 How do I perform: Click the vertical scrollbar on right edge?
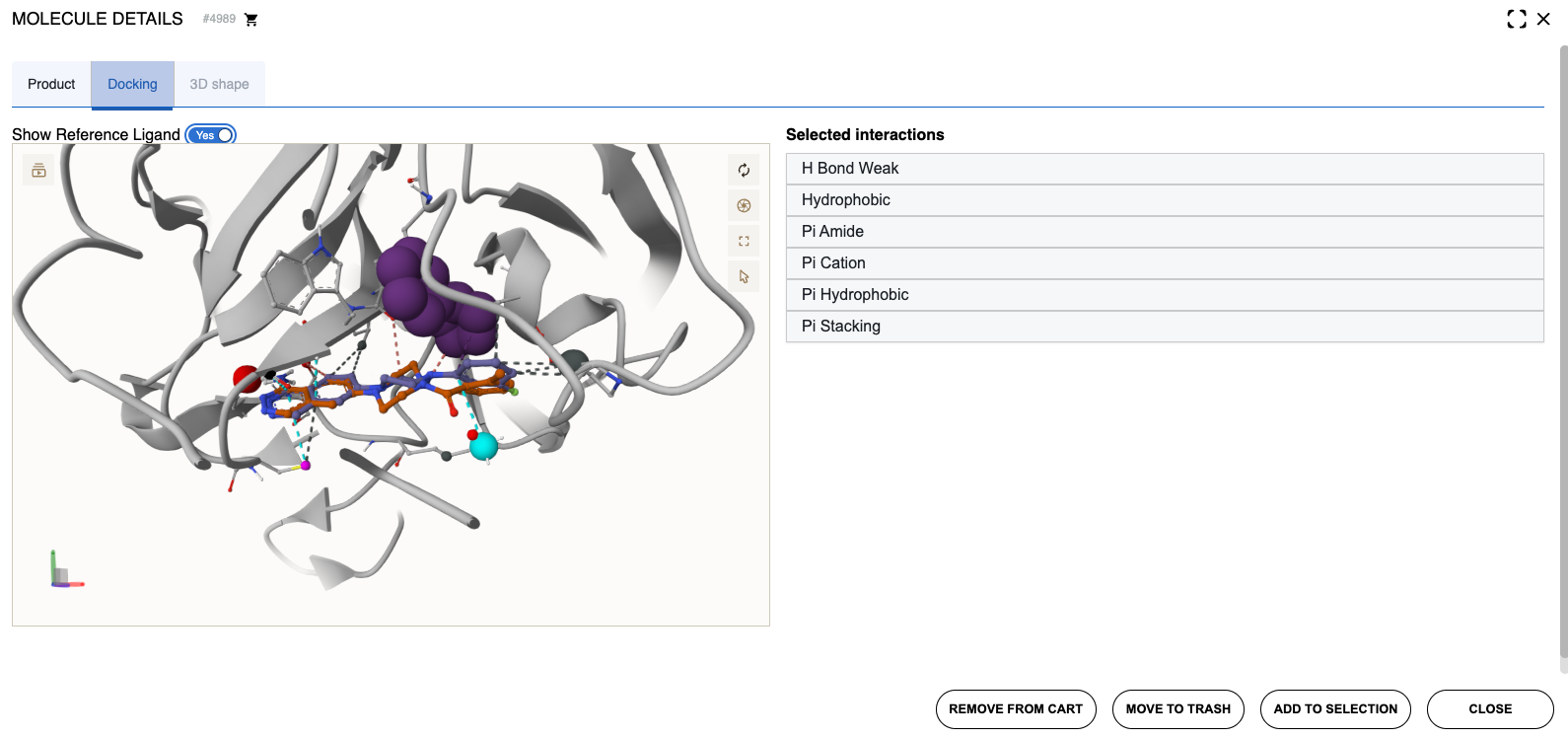point(1563,355)
